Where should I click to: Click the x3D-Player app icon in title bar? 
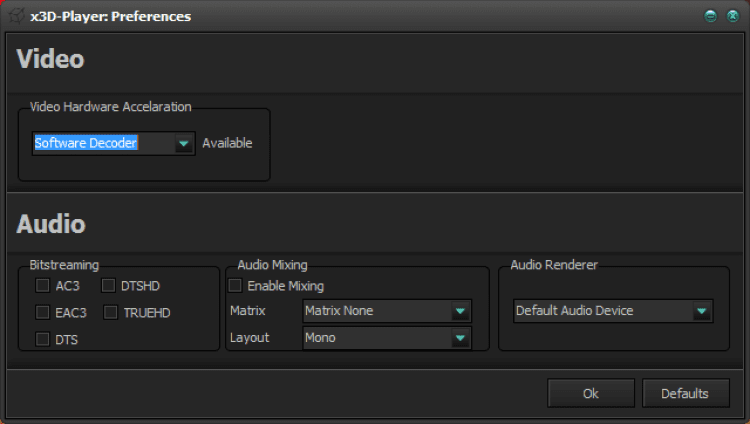coord(17,16)
